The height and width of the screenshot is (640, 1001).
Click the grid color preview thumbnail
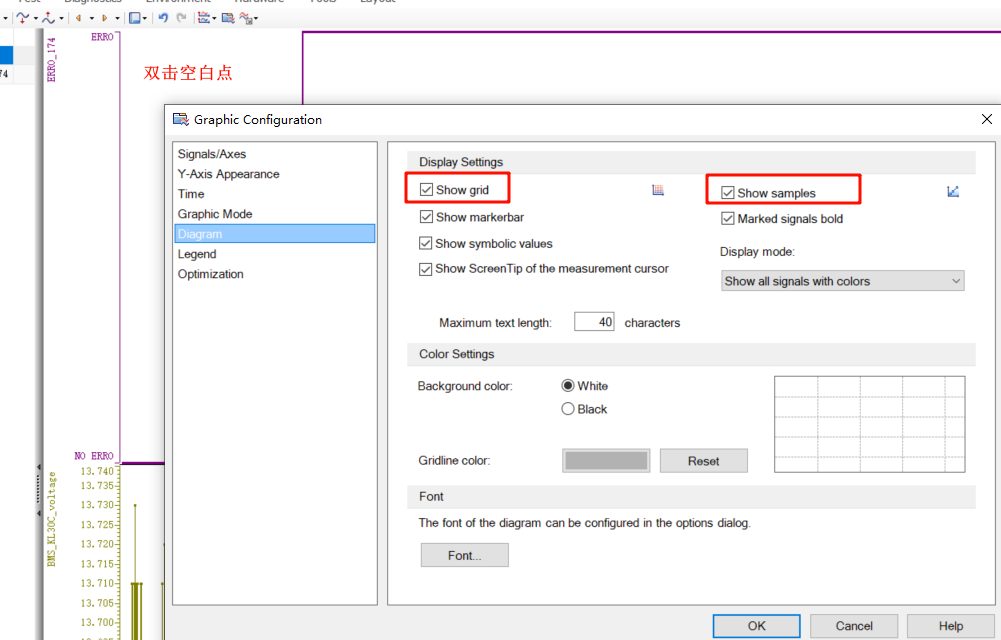click(869, 424)
